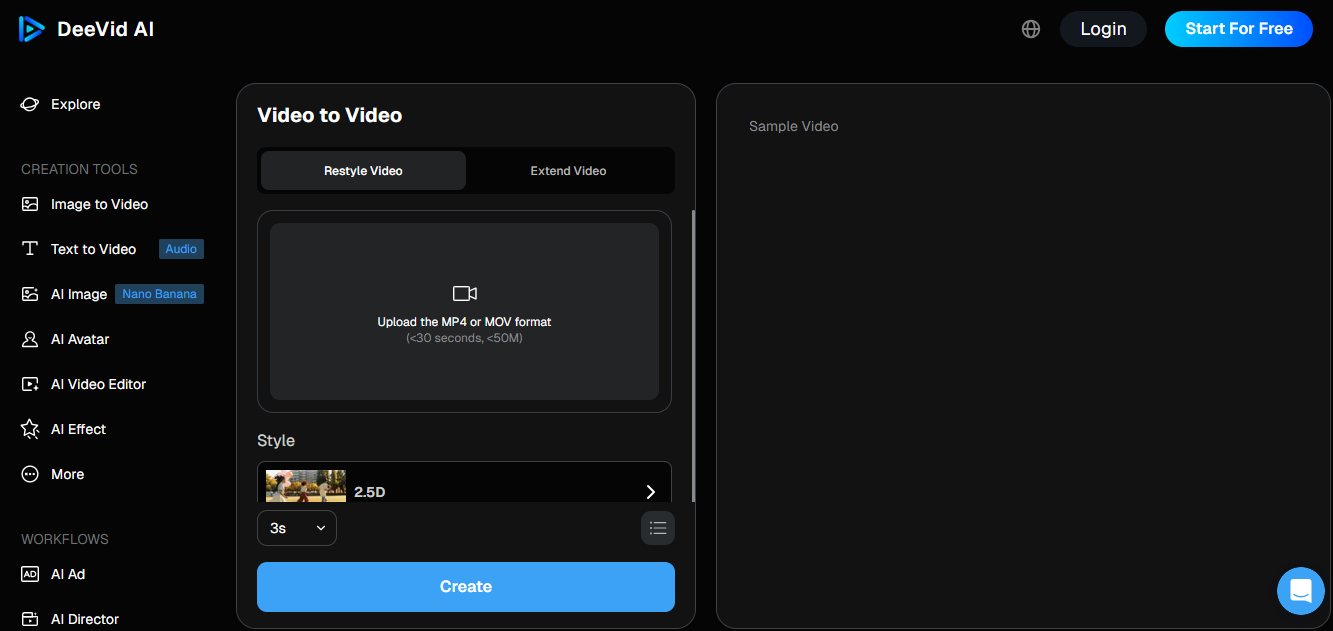Screen dimensions: 1333x631
Task: Click the chat support bubble icon
Action: [x=1300, y=590]
